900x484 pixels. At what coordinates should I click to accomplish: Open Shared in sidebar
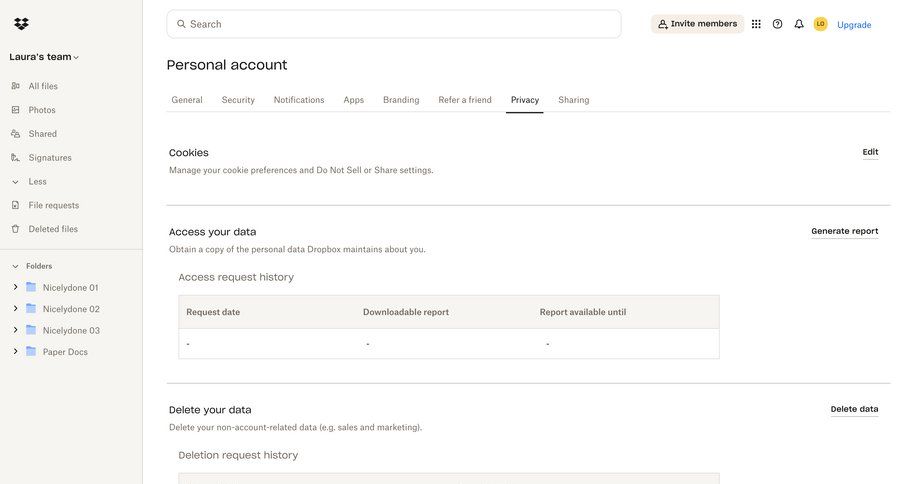click(42, 134)
